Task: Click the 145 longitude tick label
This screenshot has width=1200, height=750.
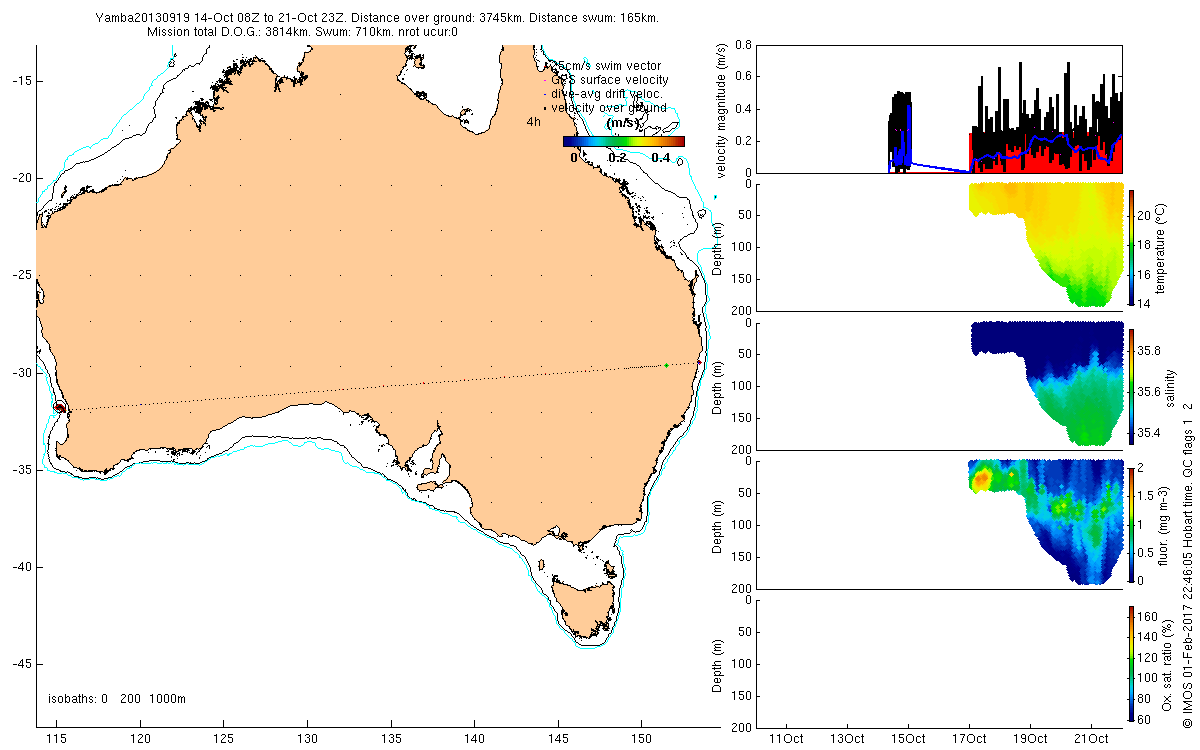Action: point(556,739)
